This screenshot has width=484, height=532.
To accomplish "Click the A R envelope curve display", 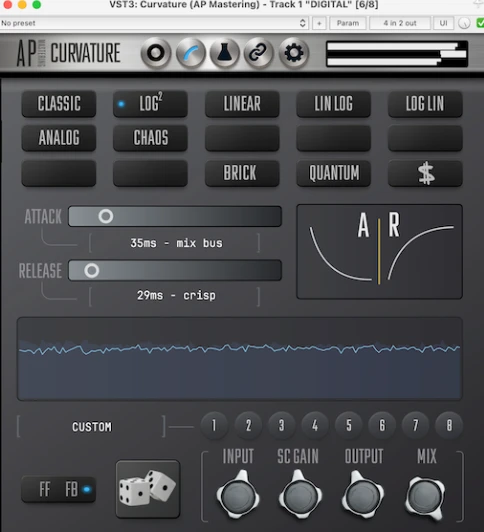I will [380, 251].
